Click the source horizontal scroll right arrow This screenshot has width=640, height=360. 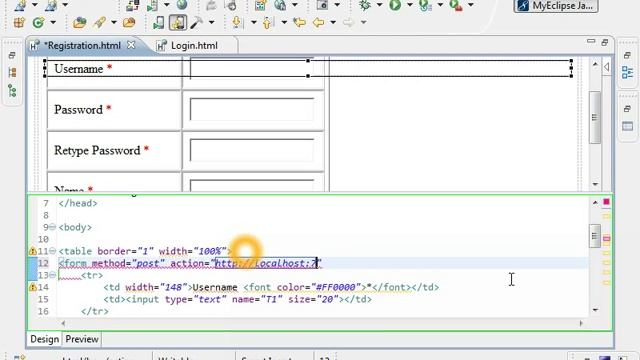(581, 323)
